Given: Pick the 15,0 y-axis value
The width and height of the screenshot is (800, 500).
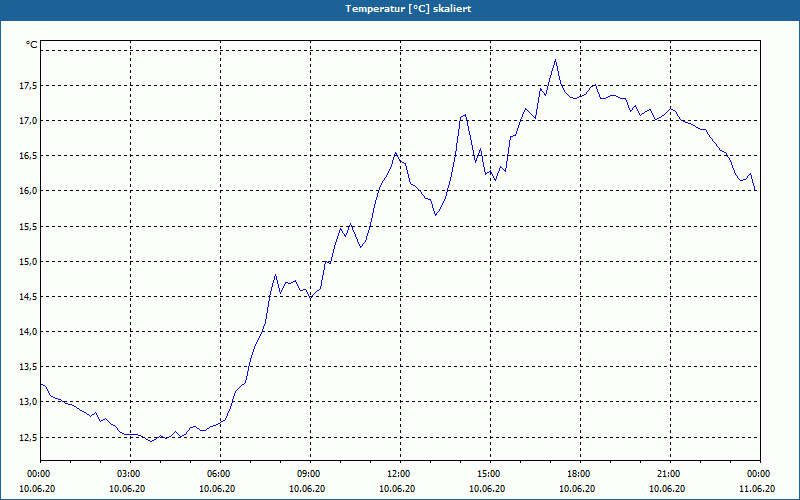Looking at the screenshot, I should coord(28,262).
